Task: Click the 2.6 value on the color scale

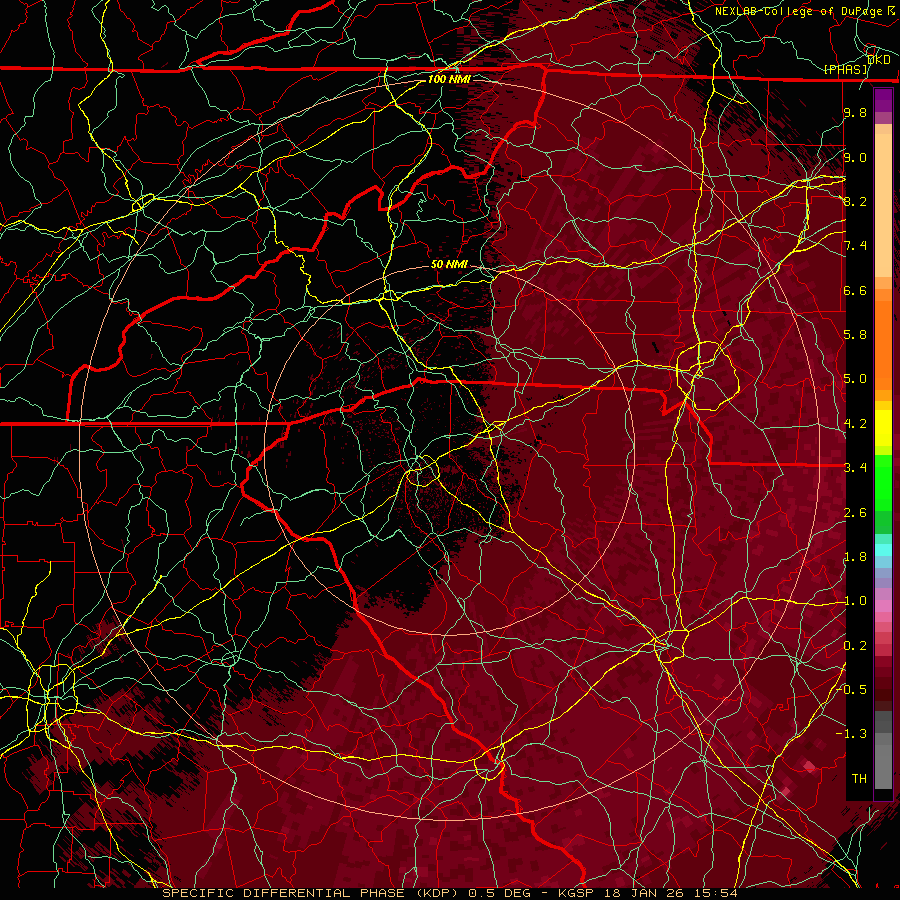Action: [855, 513]
